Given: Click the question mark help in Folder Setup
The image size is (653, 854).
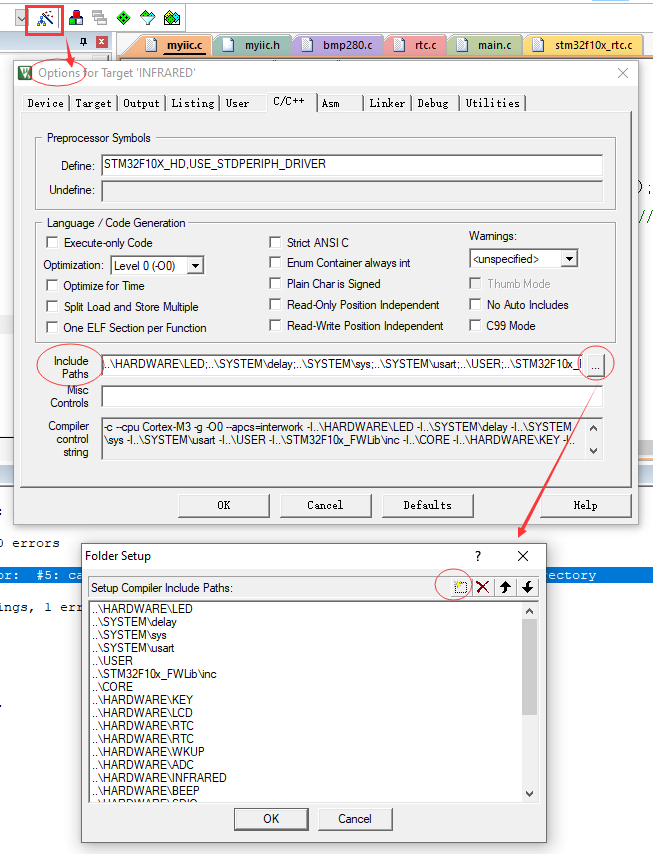Looking at the screenshot, I should coord(478,556).
